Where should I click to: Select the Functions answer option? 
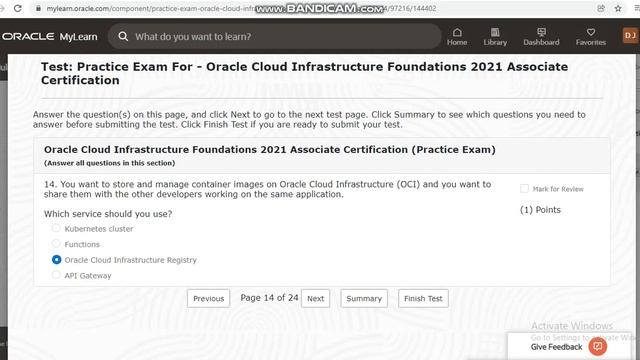[56, 244]
